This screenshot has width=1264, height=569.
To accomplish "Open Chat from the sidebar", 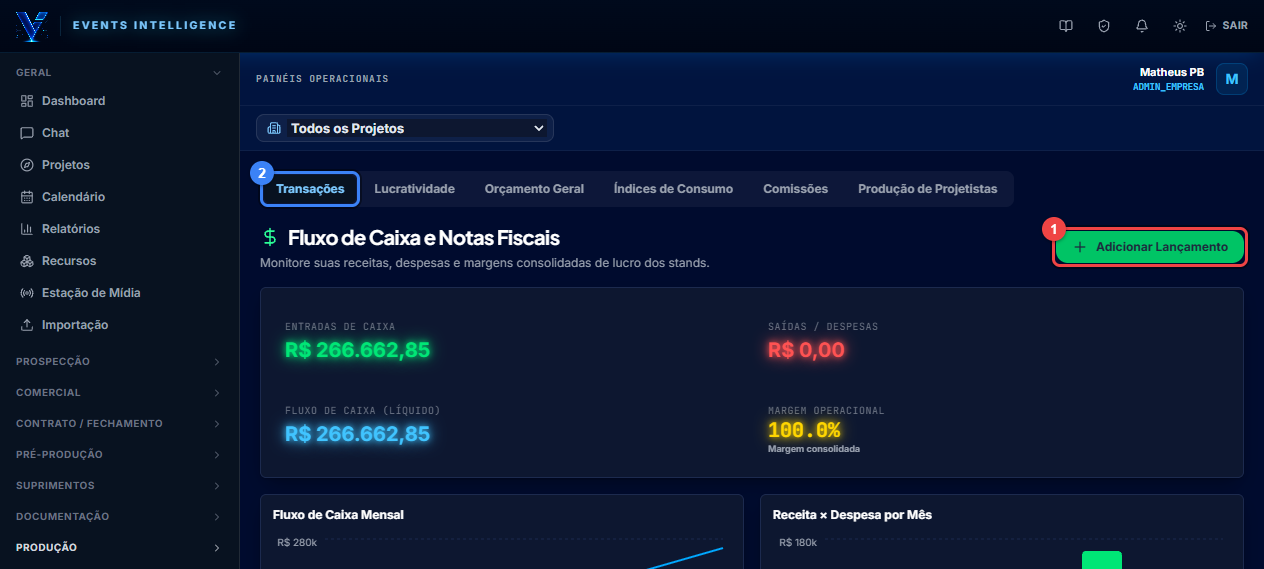I will tap(120, 133).
